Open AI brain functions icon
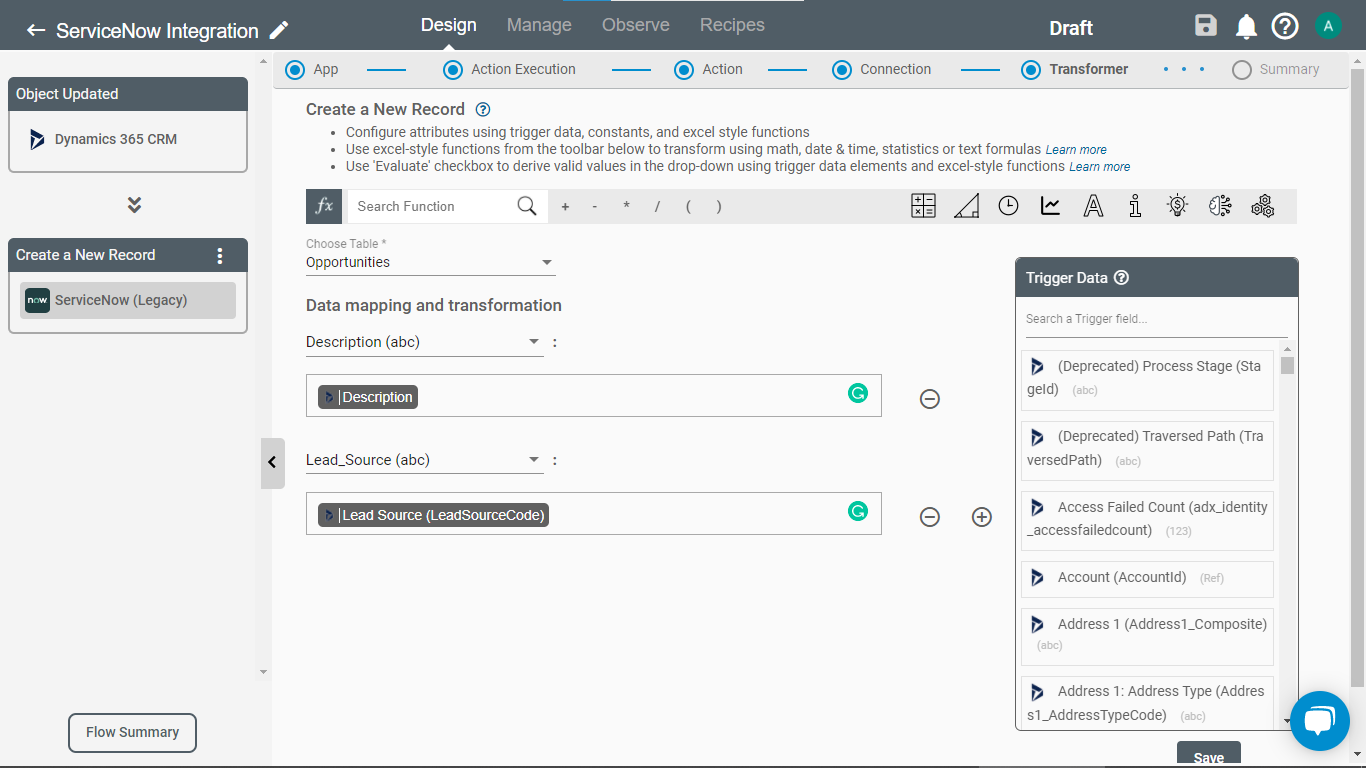The image size is (1366, 768). pyautogui.click(x=1220, y=206)
